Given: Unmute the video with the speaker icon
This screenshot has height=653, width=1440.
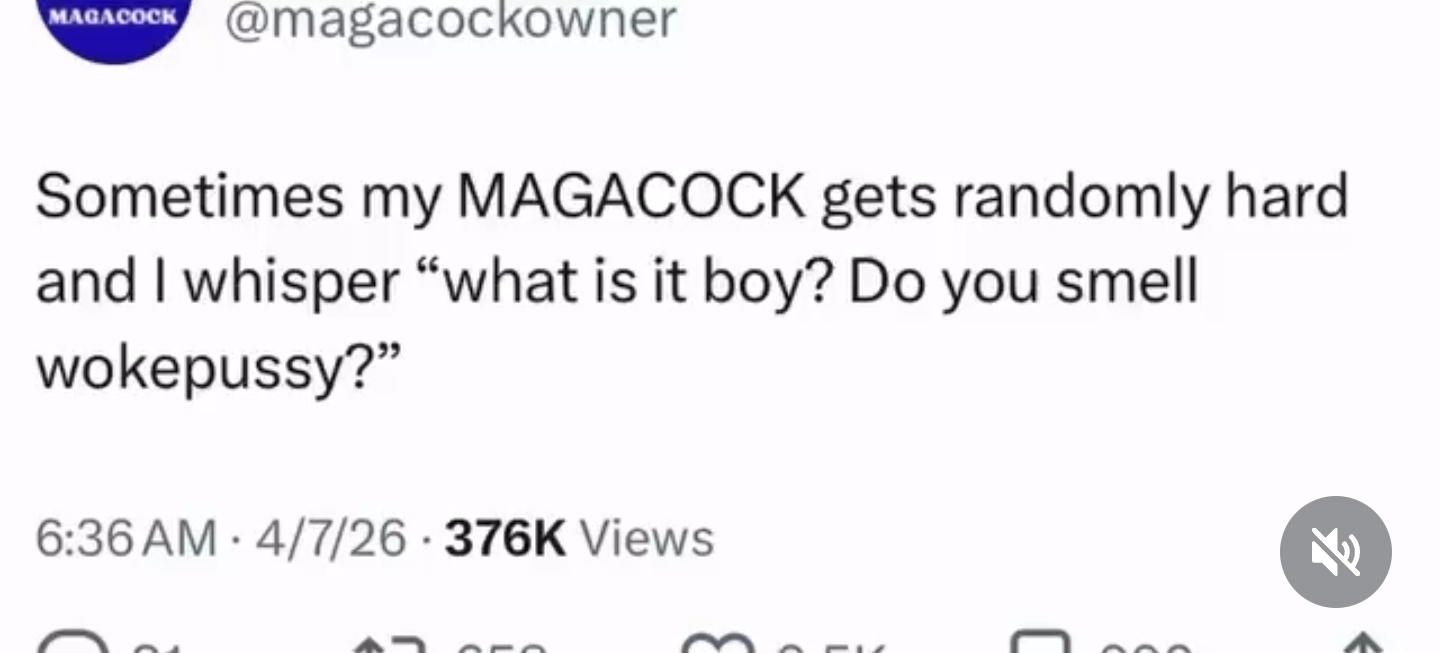Looking at the screenshot, I should pos(1335,551).
